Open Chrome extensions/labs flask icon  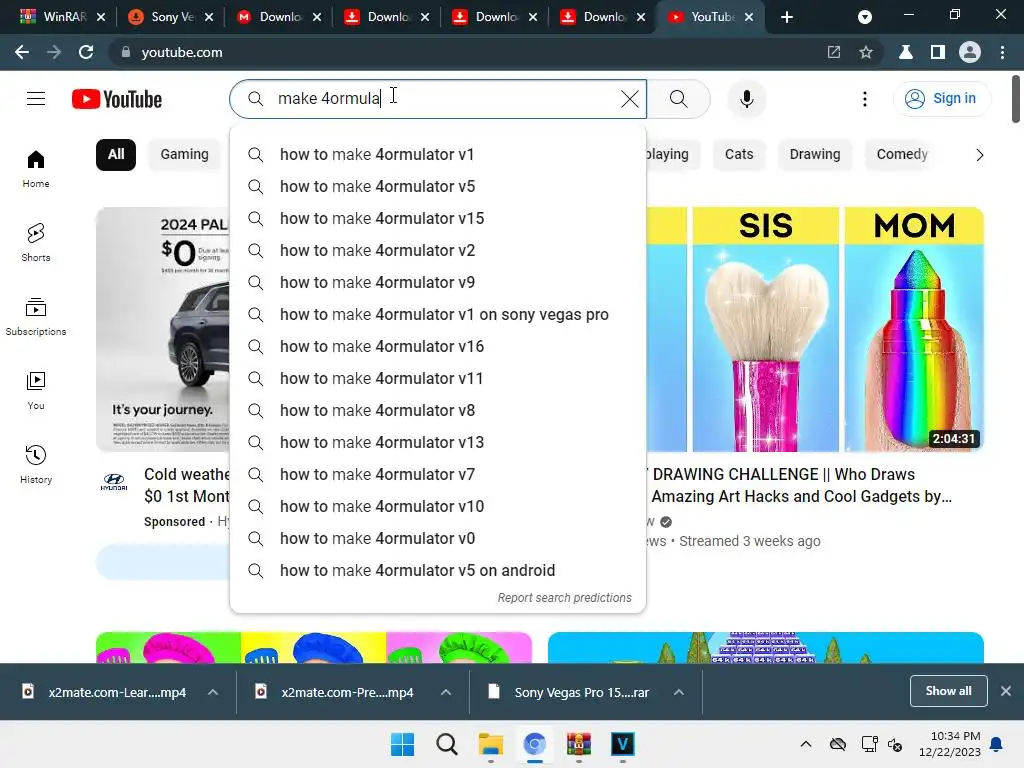point(905,52)
